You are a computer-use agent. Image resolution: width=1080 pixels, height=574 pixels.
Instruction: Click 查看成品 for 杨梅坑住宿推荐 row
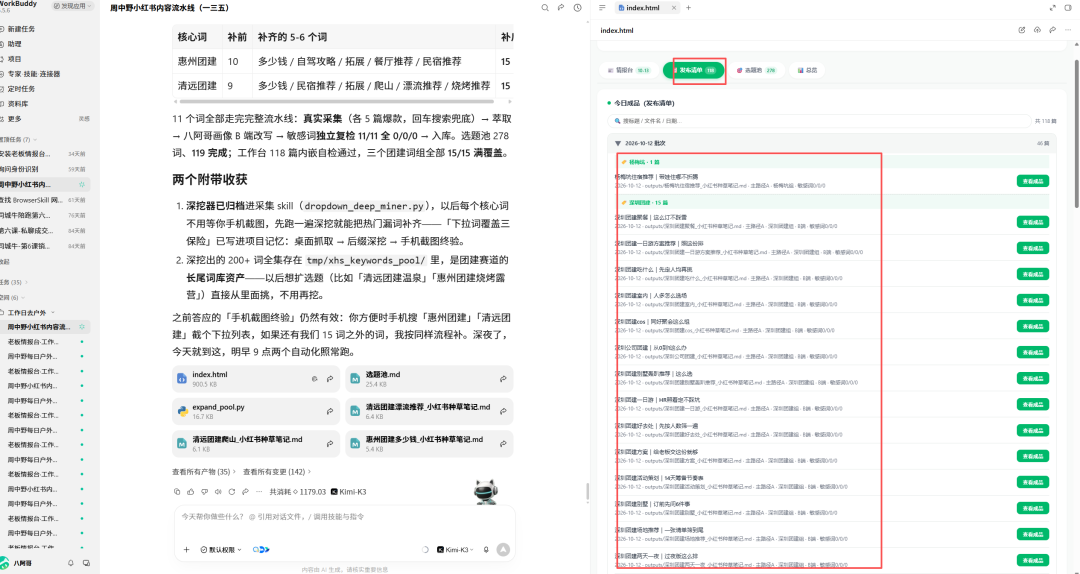tap(1032, 181)
